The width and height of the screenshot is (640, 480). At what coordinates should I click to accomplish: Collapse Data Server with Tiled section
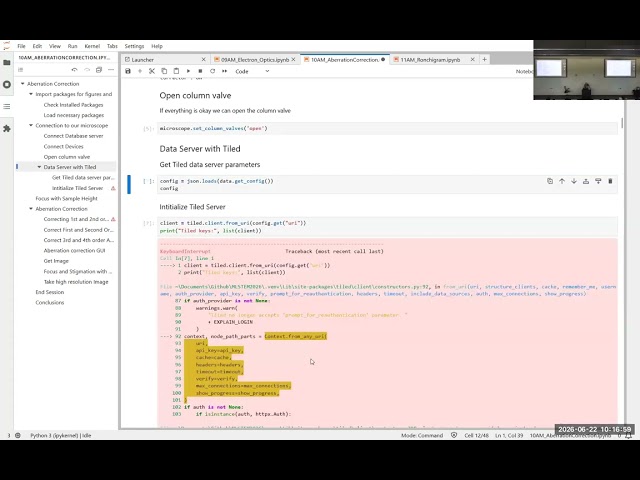[39, 167]
